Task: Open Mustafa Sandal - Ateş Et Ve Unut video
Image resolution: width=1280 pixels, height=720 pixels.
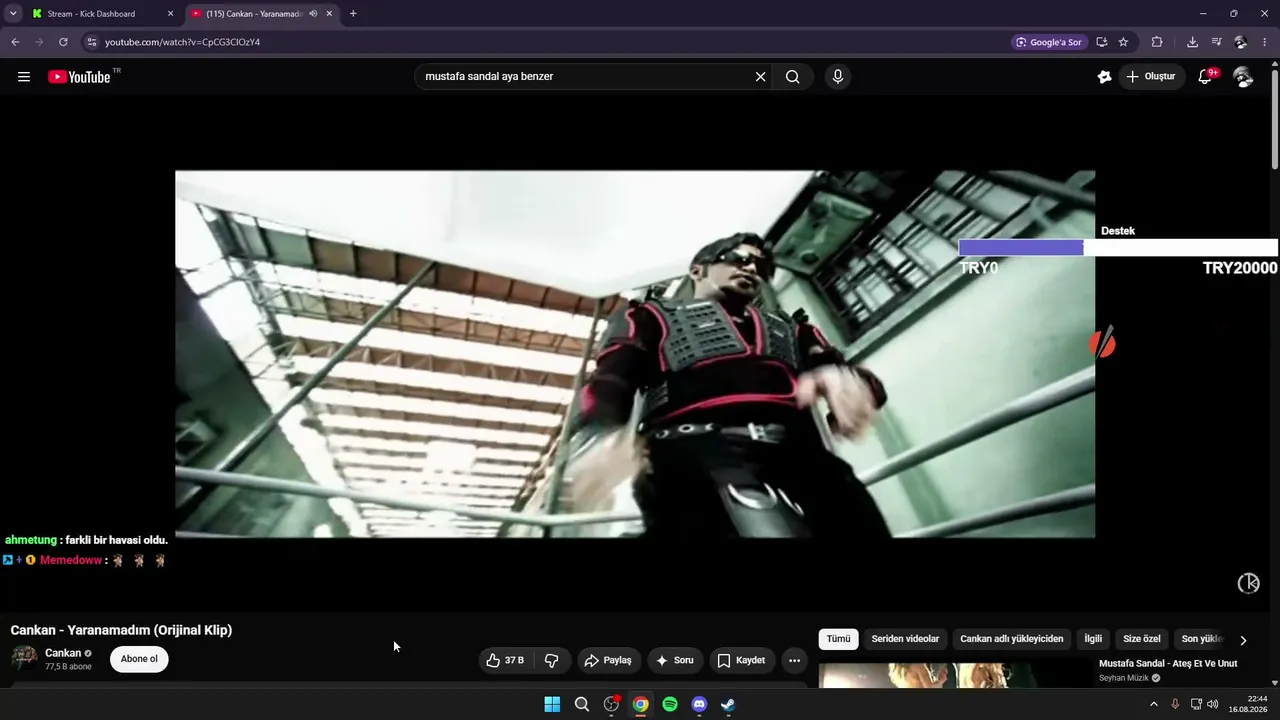Action: point(1168,663)
